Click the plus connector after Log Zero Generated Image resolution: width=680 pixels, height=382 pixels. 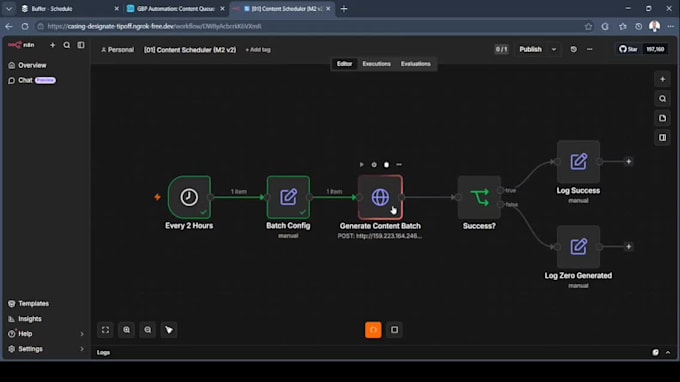pyautogui.click(x=628, y=247)
